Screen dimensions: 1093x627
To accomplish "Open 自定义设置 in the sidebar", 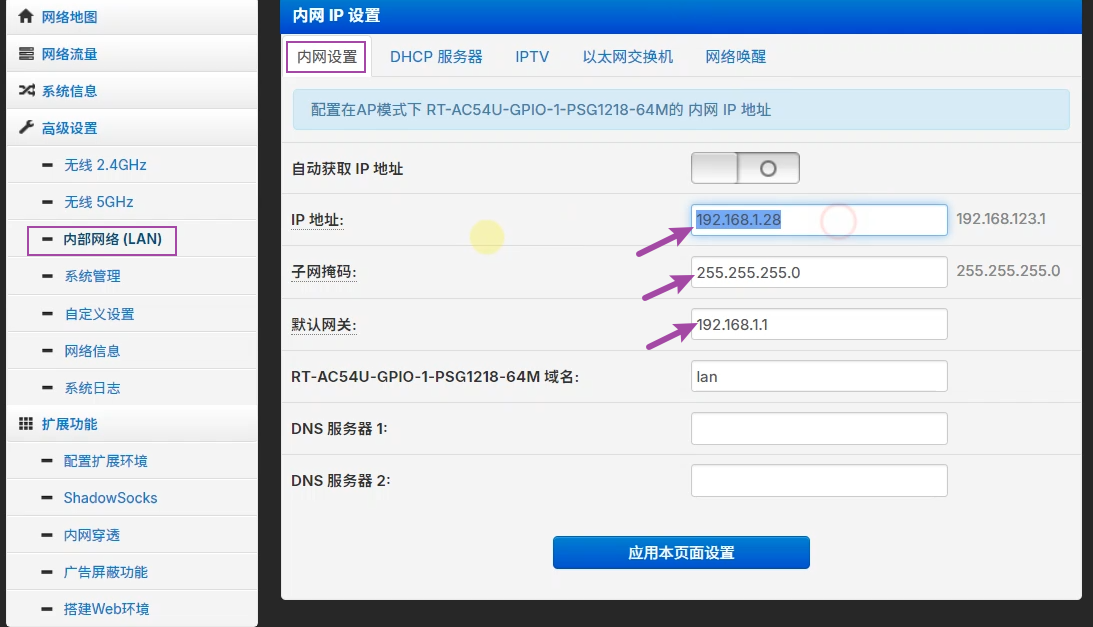I will coord(99,314).
